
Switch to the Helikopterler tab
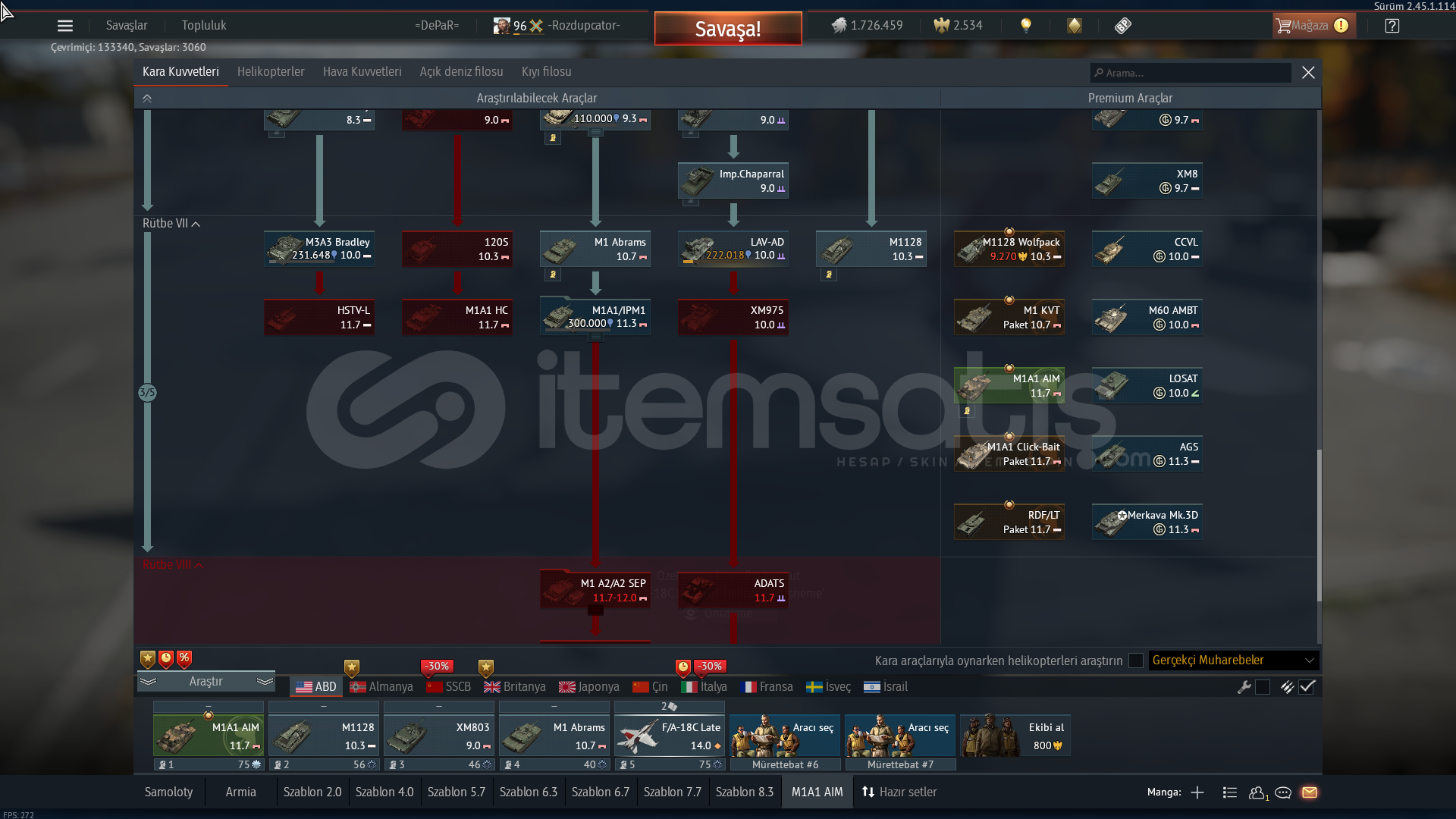271,72
